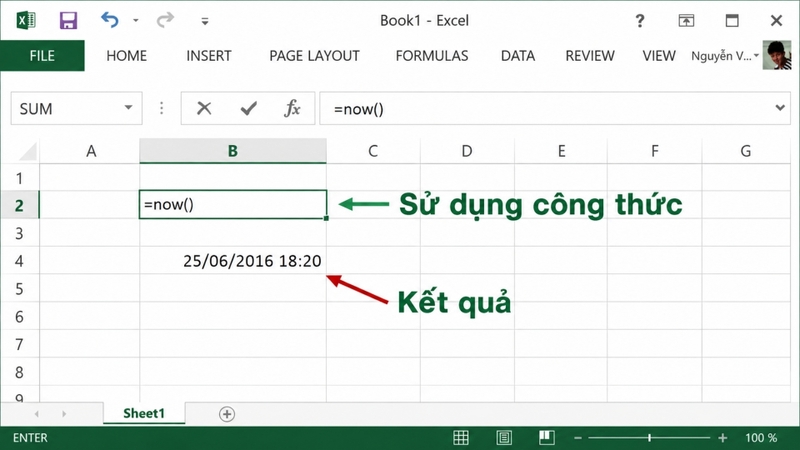This screenshot has width=800, height=450.
Task: Open the Nguyễn V... account menu
Action: click(725, 56)
